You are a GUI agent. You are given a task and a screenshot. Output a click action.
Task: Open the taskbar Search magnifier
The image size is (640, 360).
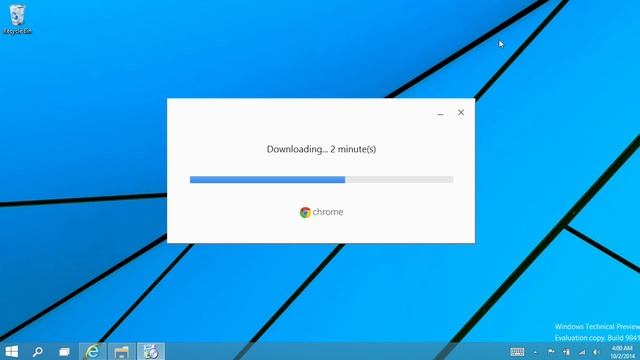tap(38, 351)
